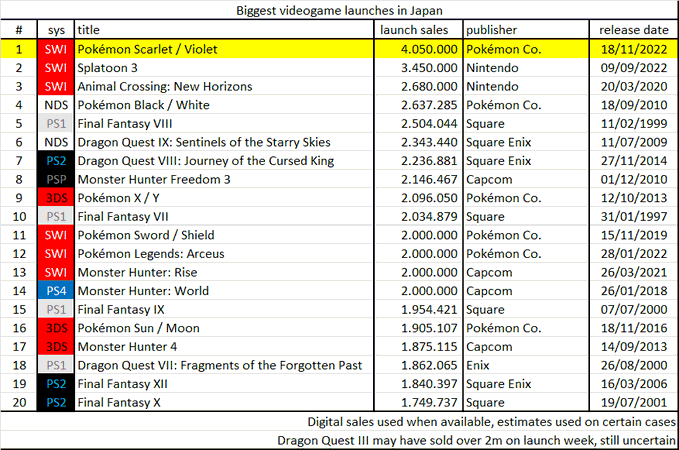679x450 pixels.
Task: Select the rank number 20 cell
Action: [x=19, y=403]
